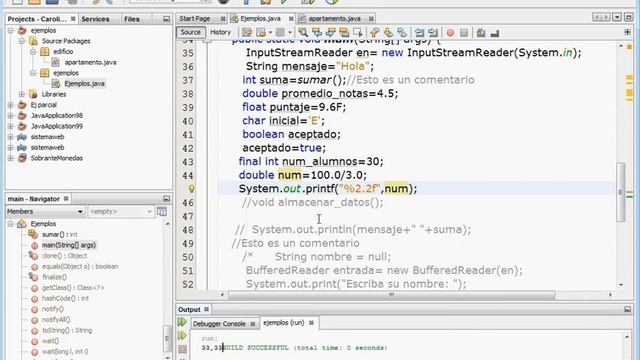Stop macro recording gray square icon

point(464,33)
